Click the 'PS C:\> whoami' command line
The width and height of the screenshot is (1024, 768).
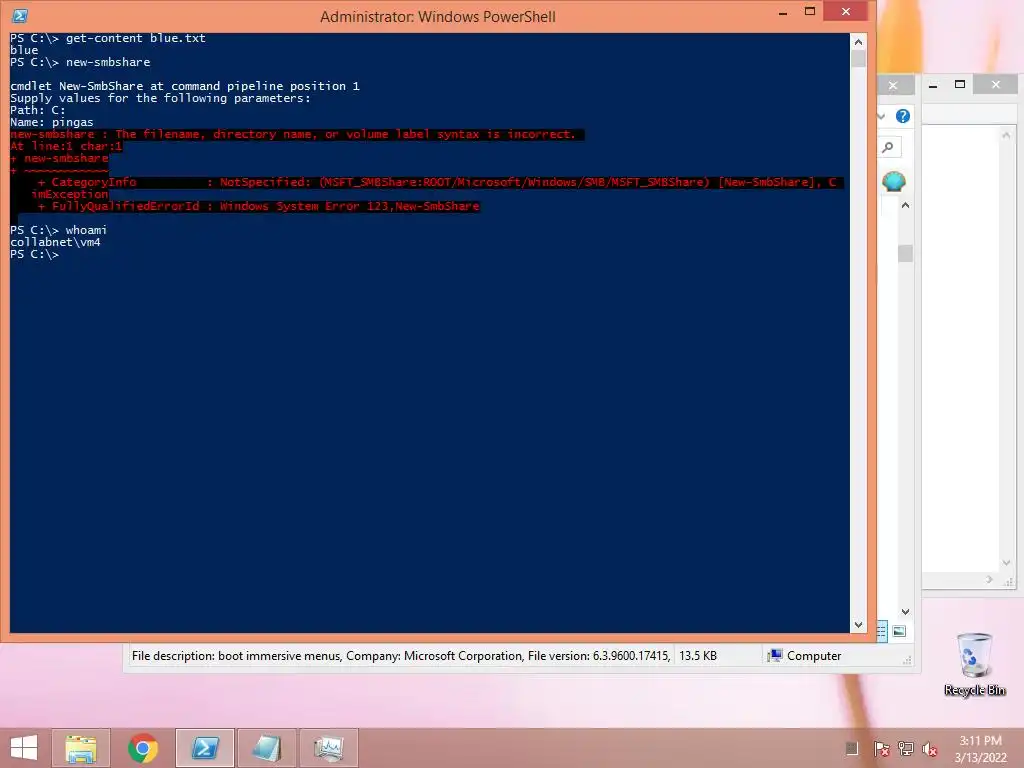[59, 230]
